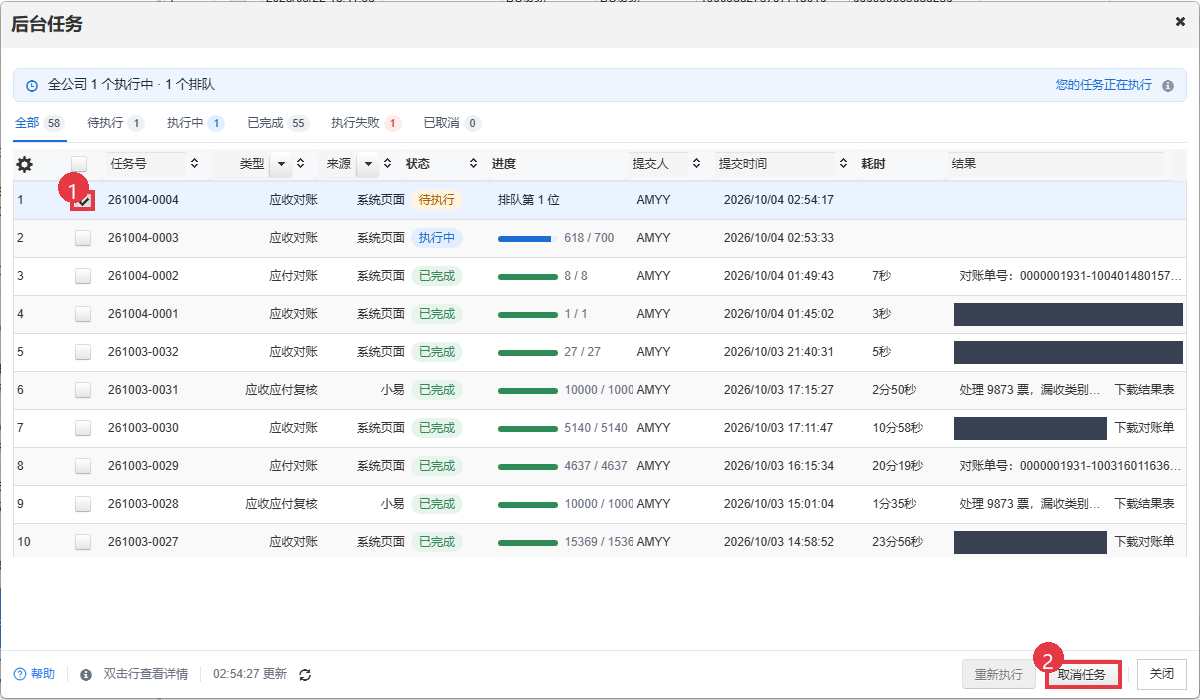Click the 应付对账 type in row 261004-0002

pyautogui.click(x=293, y=276)
